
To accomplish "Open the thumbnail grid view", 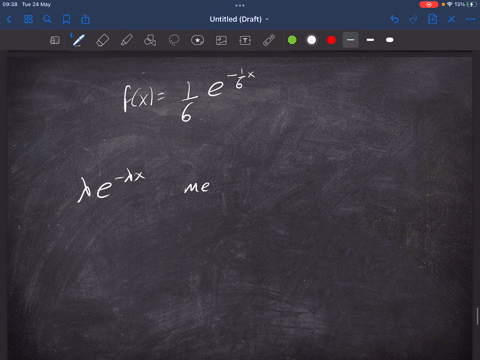I will click(x=28, y=19).
